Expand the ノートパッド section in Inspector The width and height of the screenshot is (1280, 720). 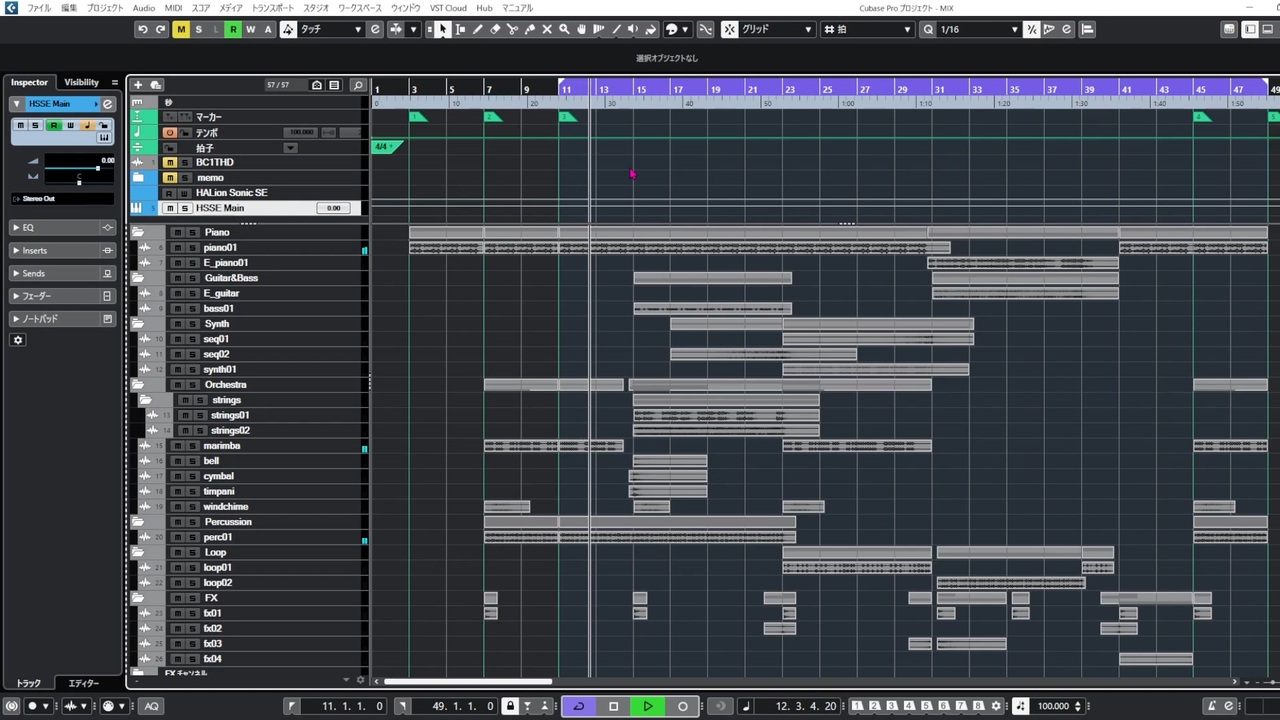tap(63, 319)
